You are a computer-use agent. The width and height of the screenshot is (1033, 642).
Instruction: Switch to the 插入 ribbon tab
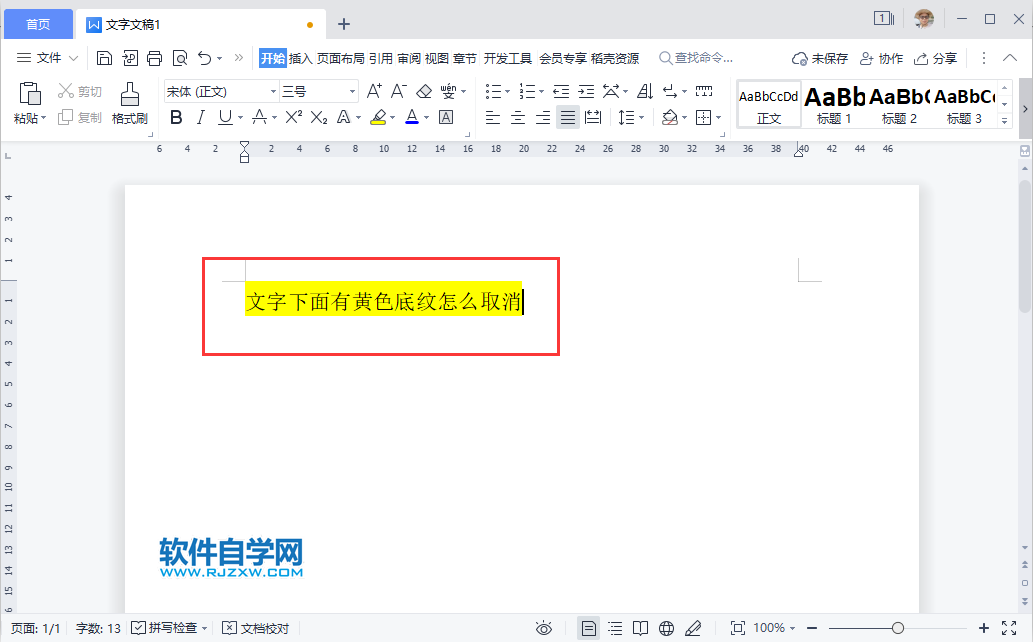click(299, 58)
